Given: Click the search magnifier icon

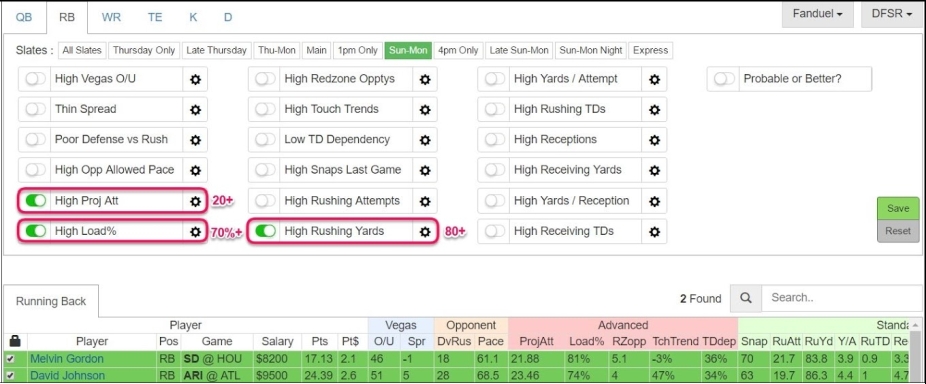Looking at the screenshot, I should [746, 298].
